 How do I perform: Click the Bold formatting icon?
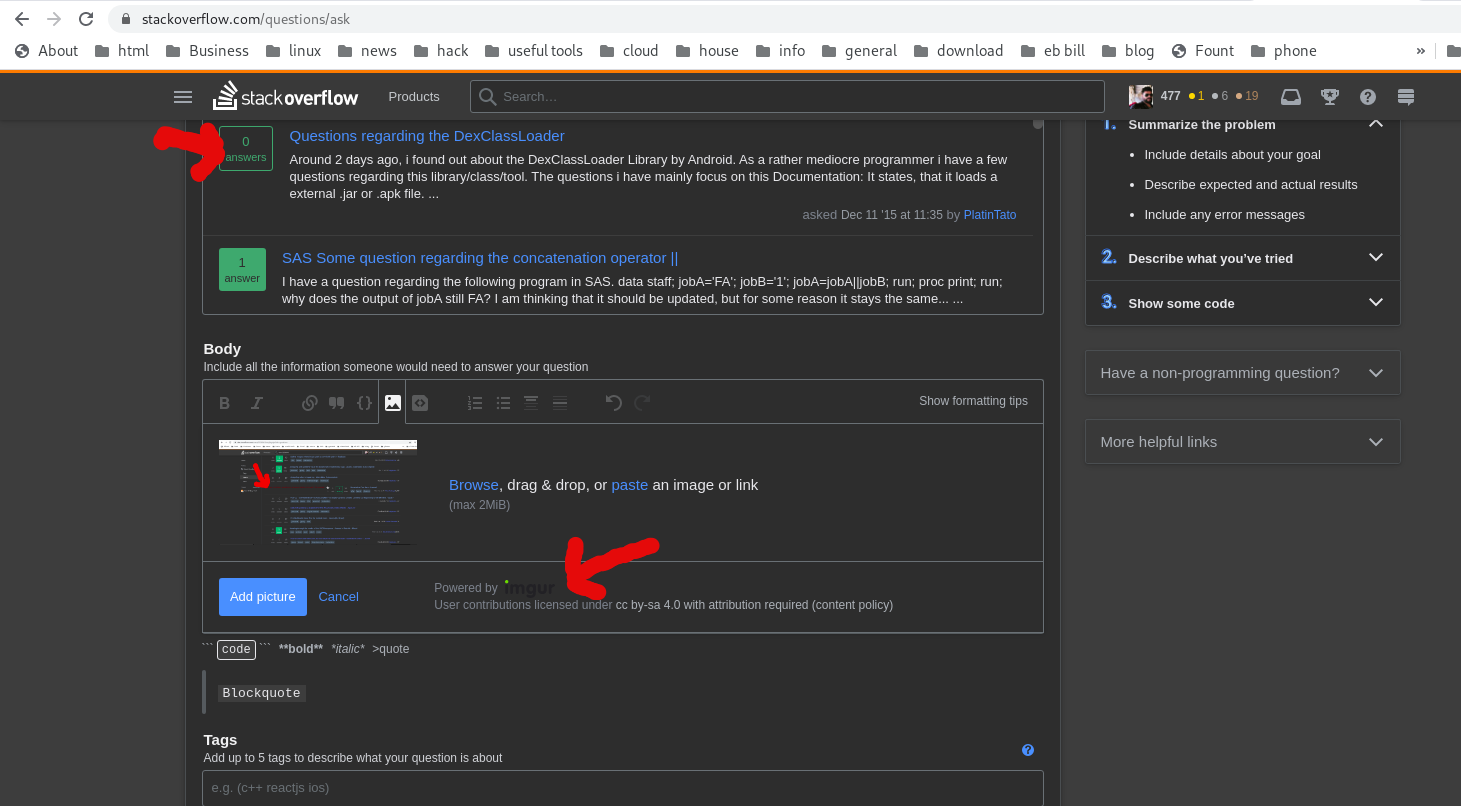click(x=225, y=402)
